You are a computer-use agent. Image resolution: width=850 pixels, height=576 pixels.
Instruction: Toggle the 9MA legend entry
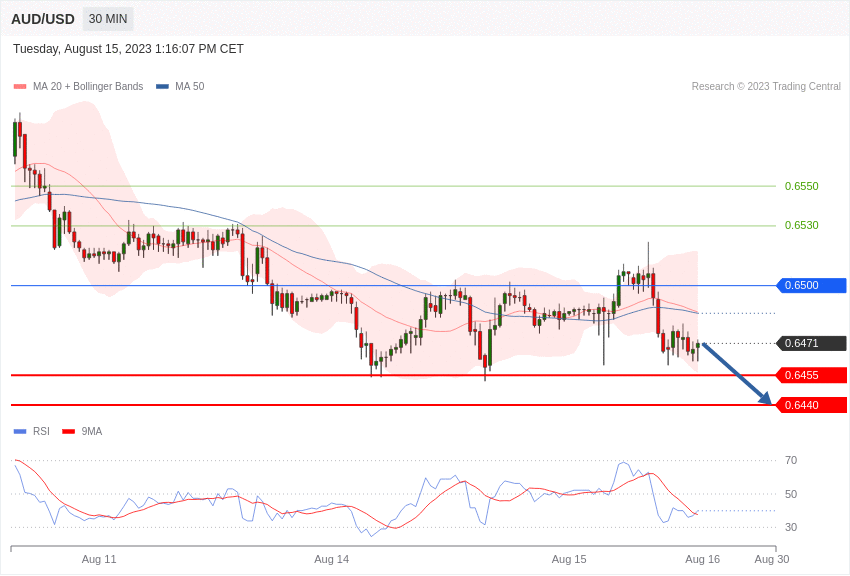point(82,431)
